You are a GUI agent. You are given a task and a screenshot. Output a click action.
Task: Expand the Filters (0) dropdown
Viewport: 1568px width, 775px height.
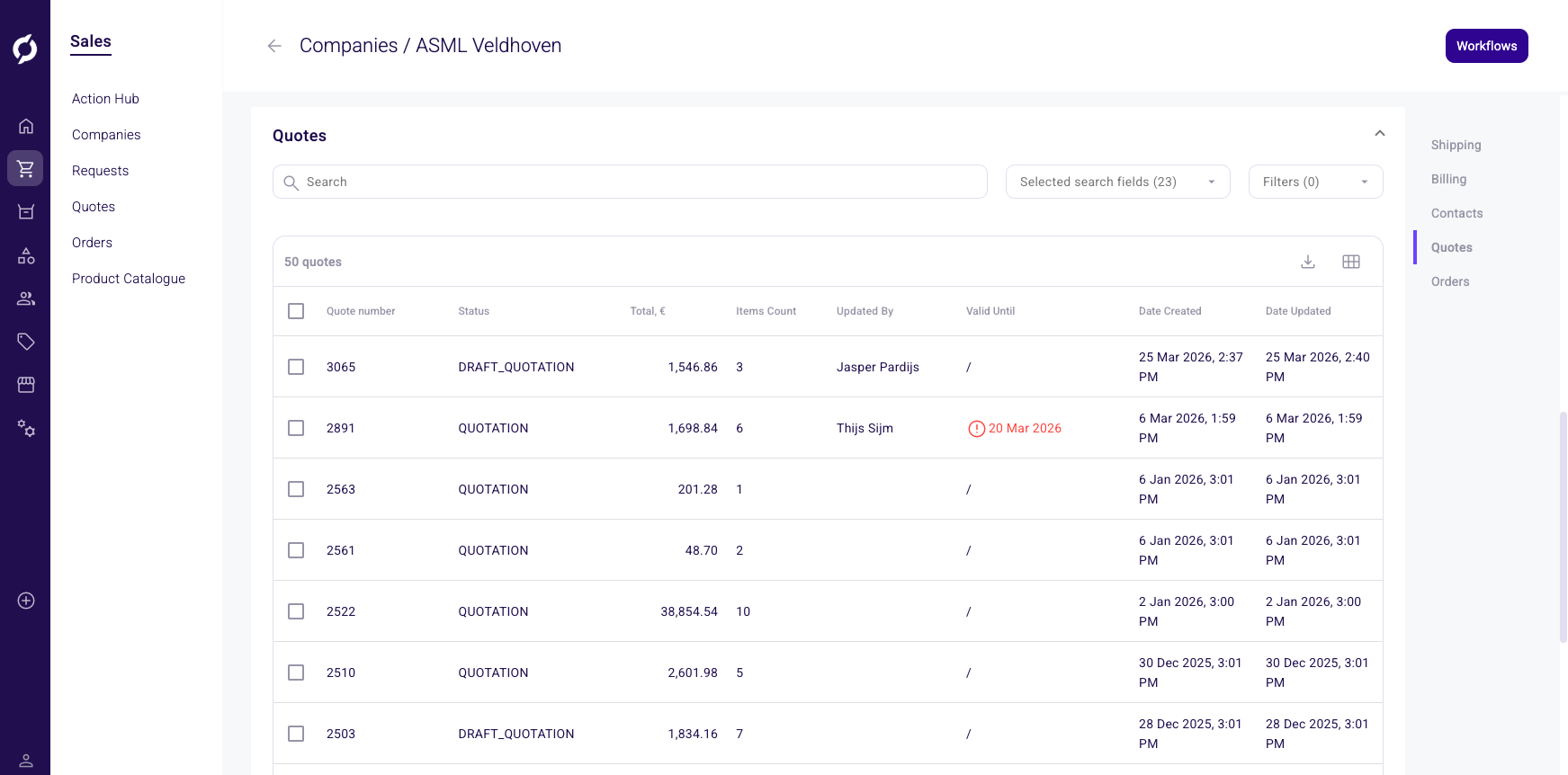[x=1314, y=182]
